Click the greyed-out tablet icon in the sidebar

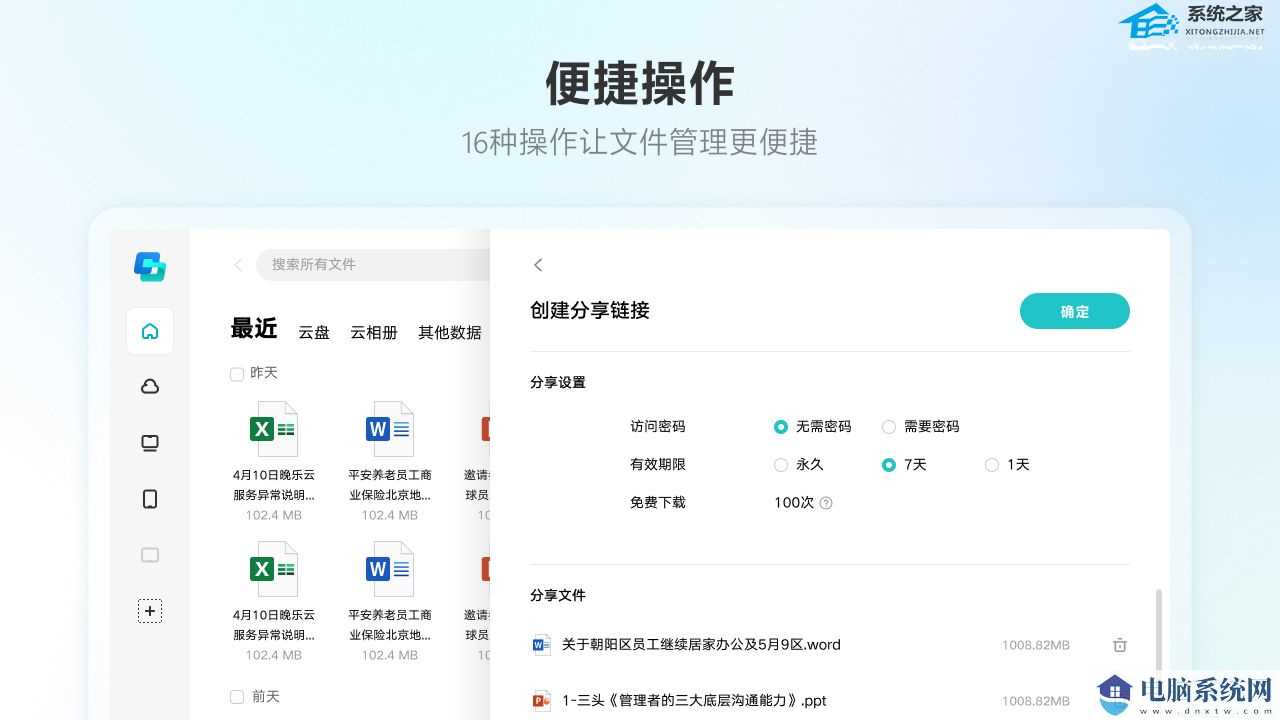pos(150,555)
